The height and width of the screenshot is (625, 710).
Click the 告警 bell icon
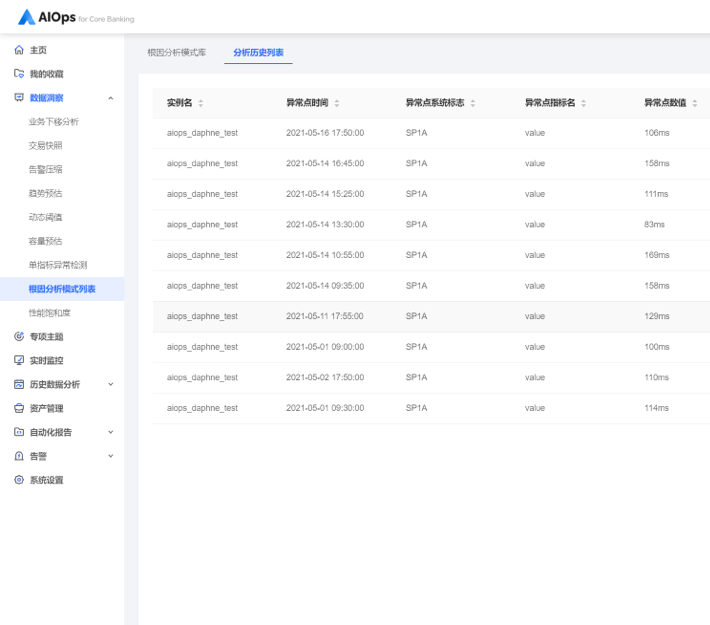(x=19, y=456)
